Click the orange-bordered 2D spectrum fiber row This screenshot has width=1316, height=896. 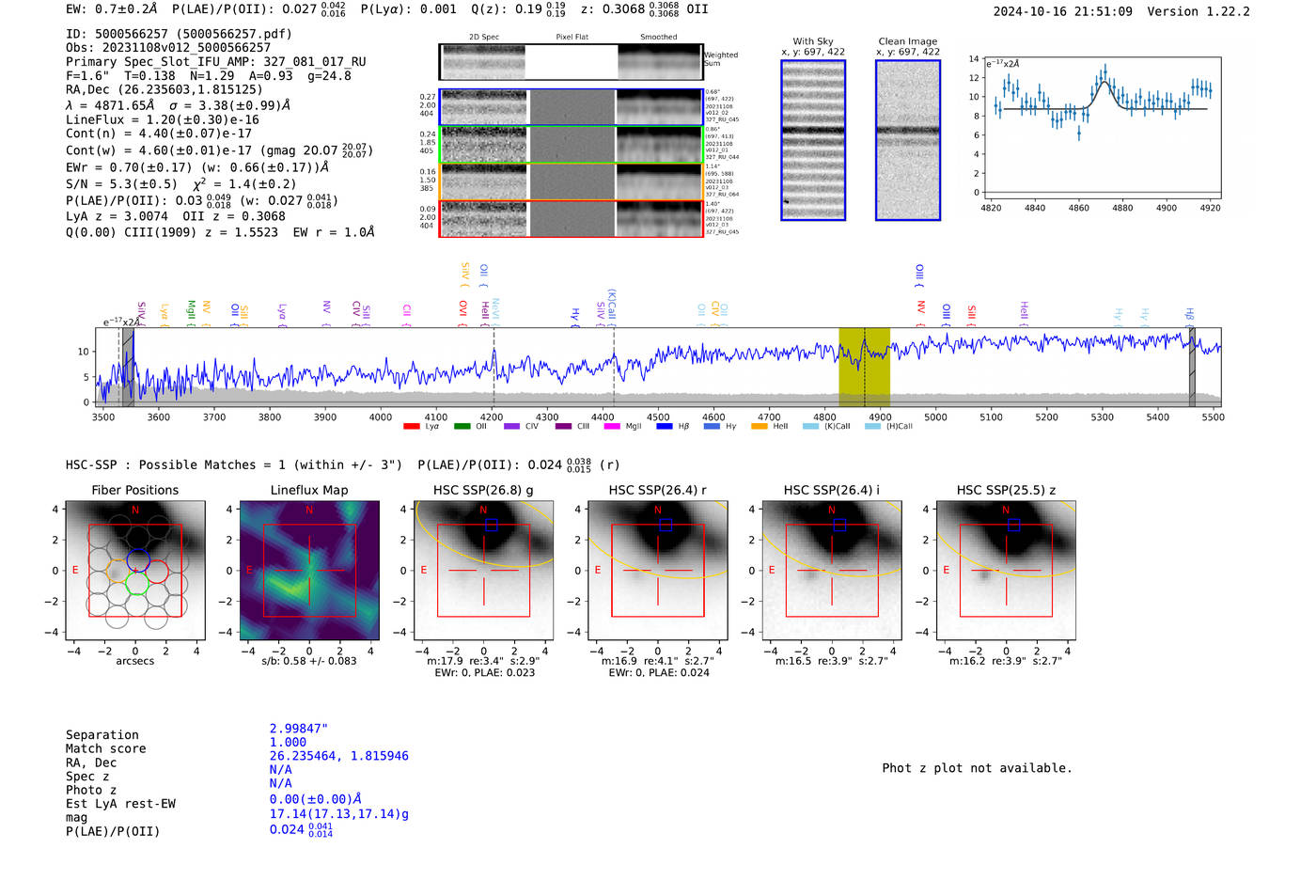pos(572,181)
